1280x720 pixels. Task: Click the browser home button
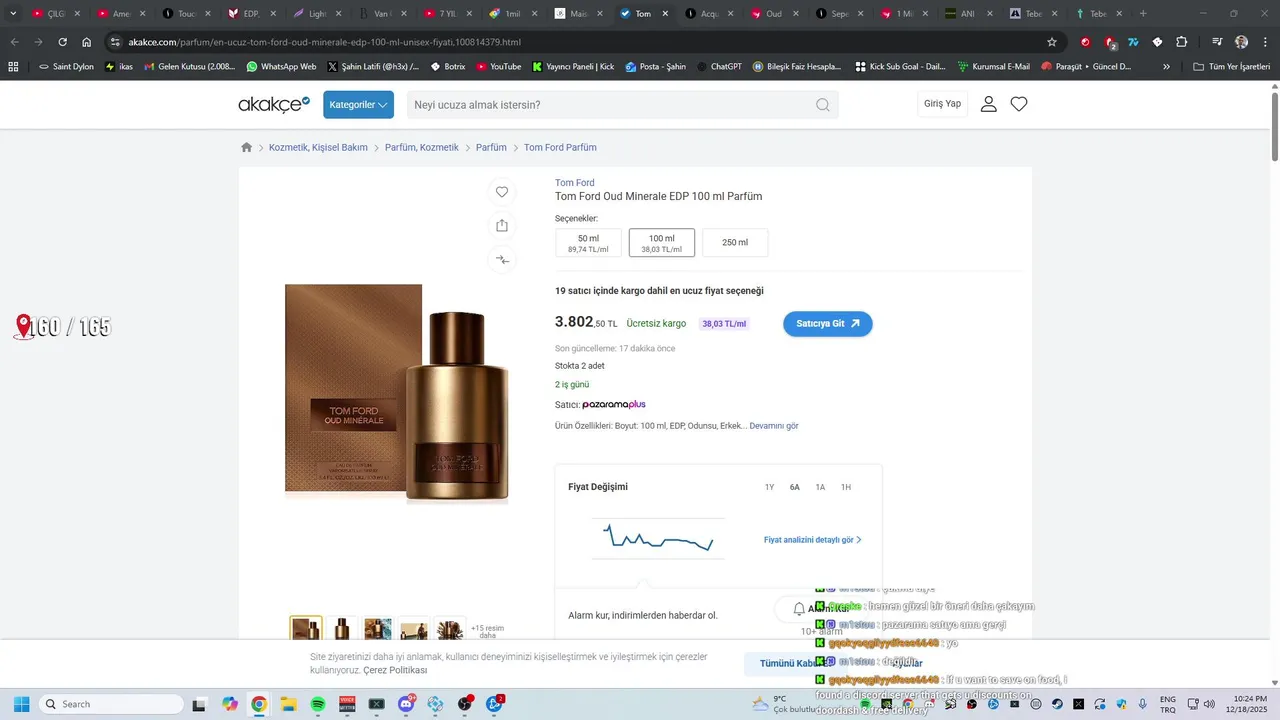[87, 42]
